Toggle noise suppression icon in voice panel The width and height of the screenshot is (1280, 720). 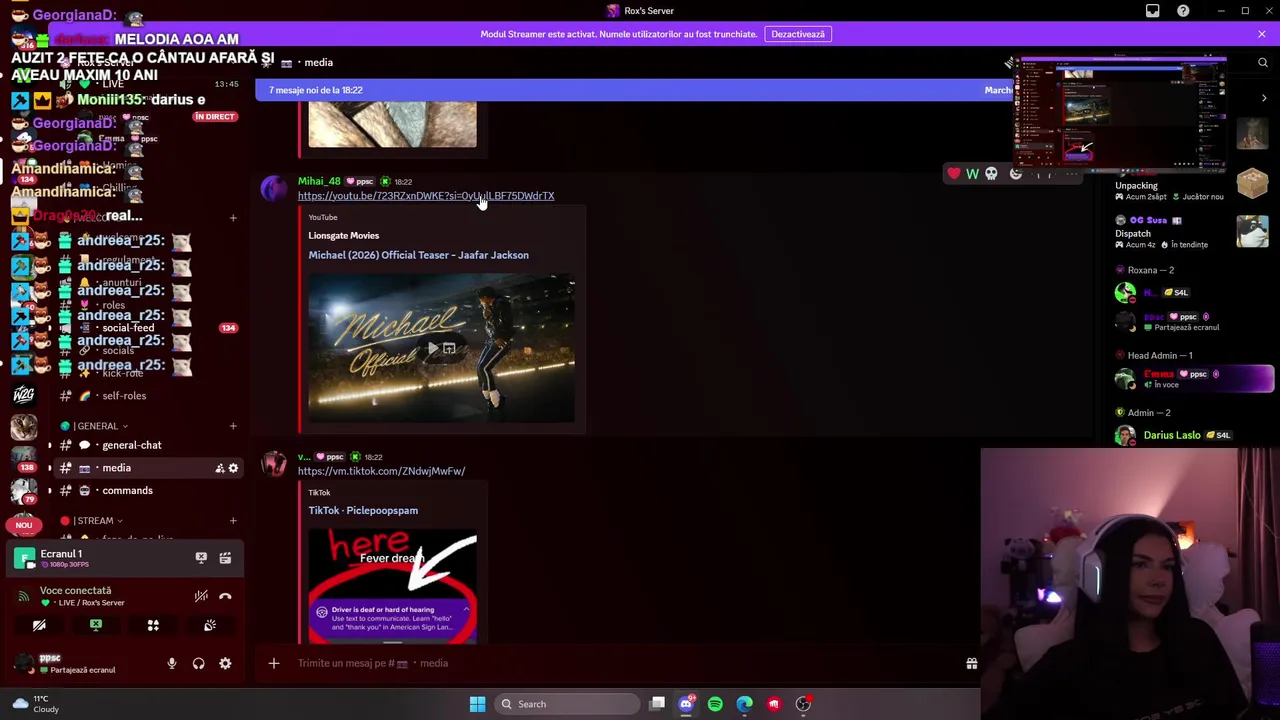201,596
